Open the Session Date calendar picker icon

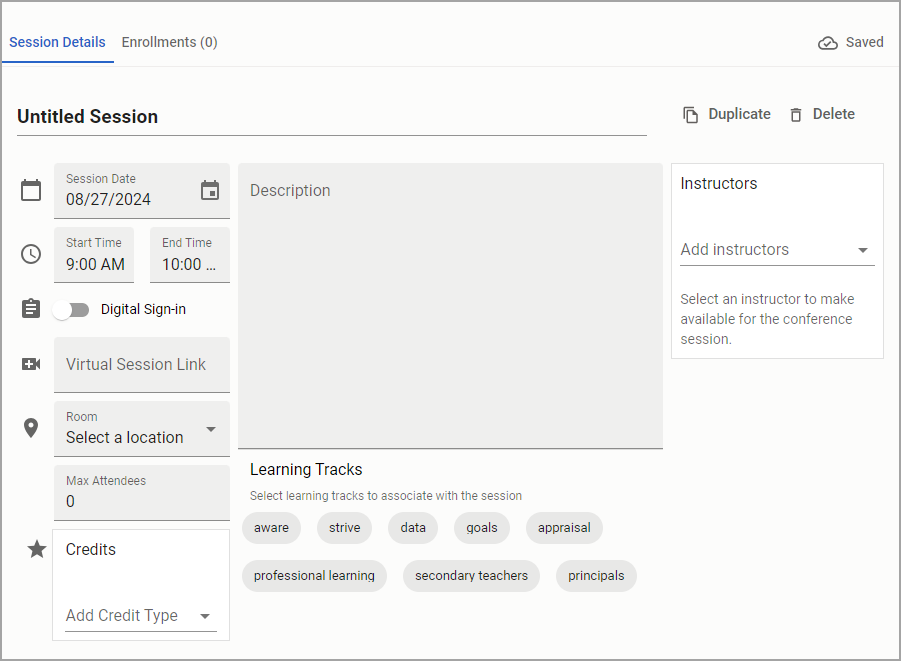(x=210, y=190)
